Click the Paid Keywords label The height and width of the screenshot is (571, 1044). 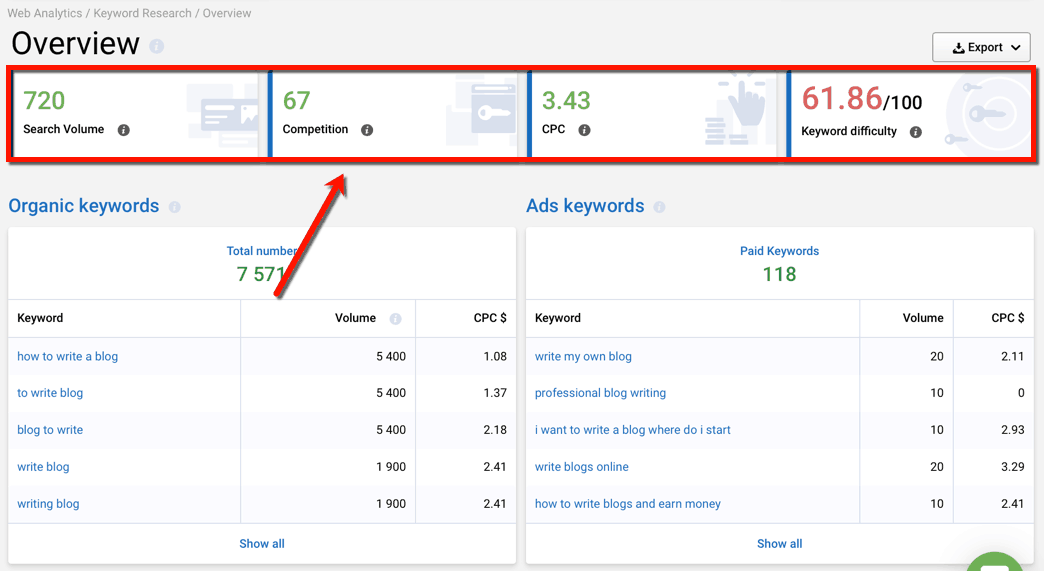780,251
